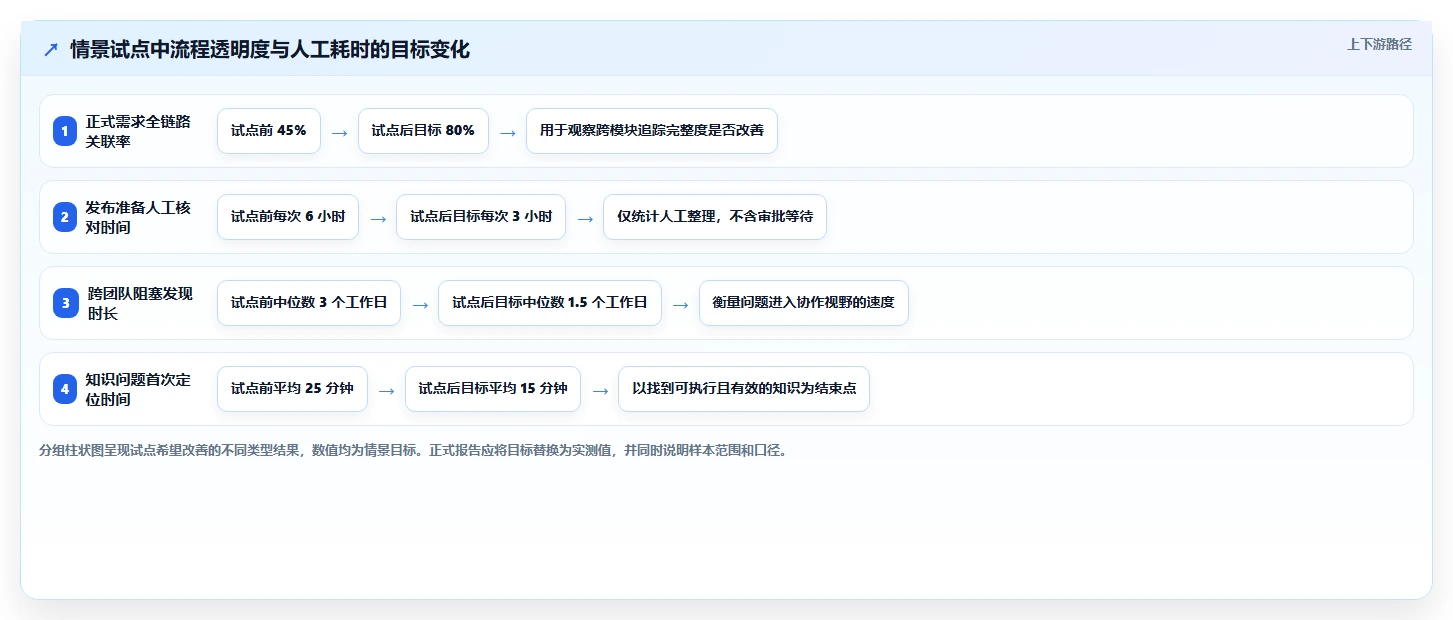This screenshot has width=1453, height=620.
Task: Click the 上下游路径 label
Action: coord(1379,44)
